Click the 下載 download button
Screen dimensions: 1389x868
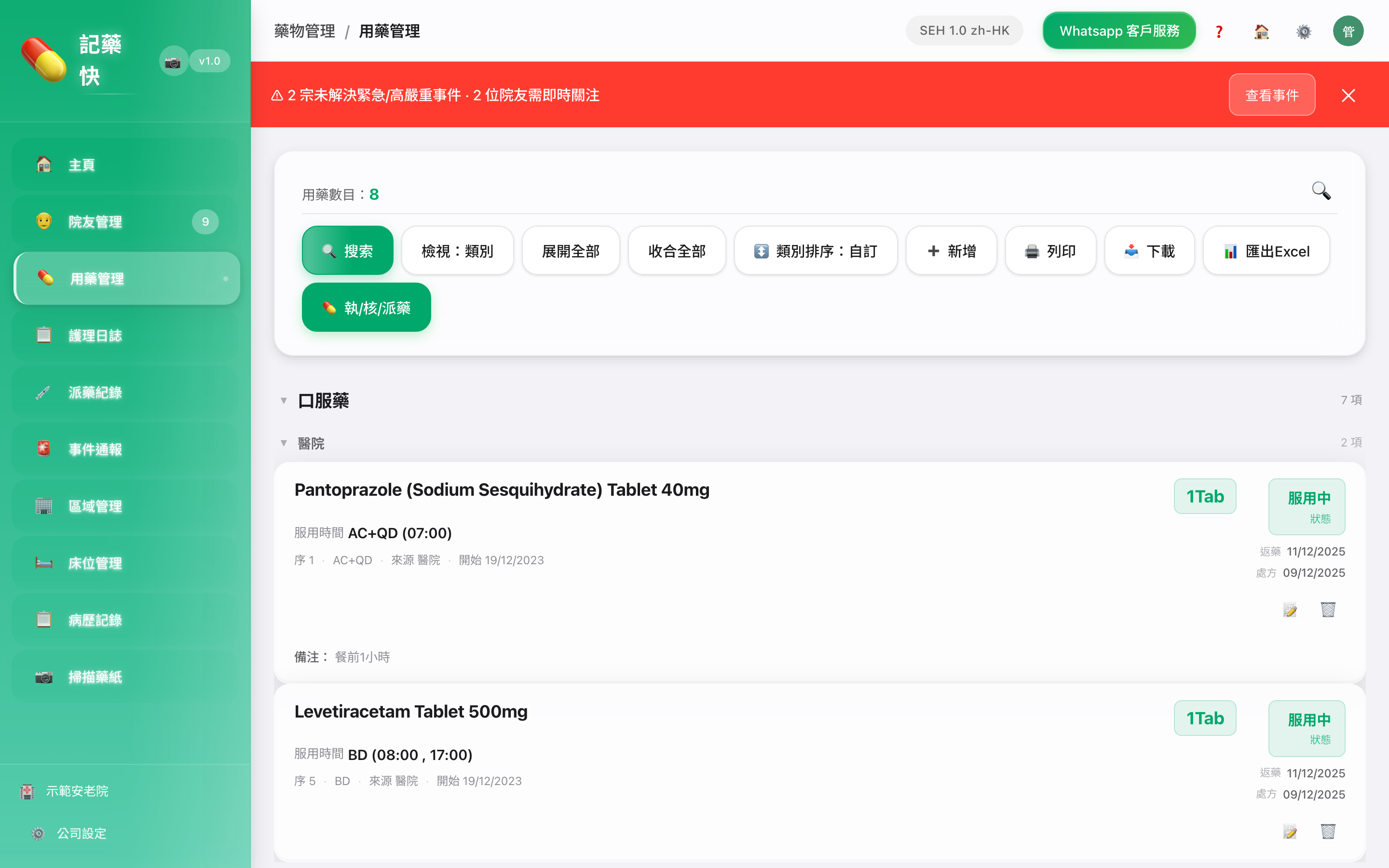click(1150, 251)
